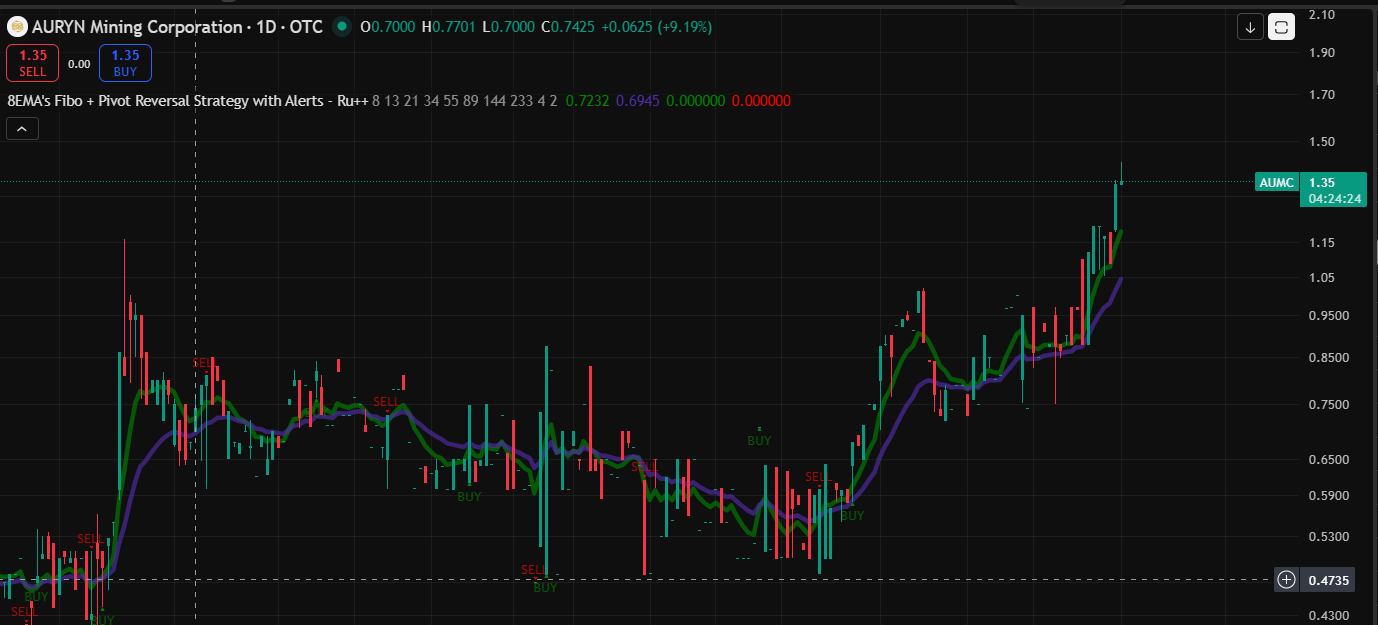1378x625 pixels.
Task: Click the 1.35 current price countdown label
Action: pyautogui.click(x=1335, y=190)
